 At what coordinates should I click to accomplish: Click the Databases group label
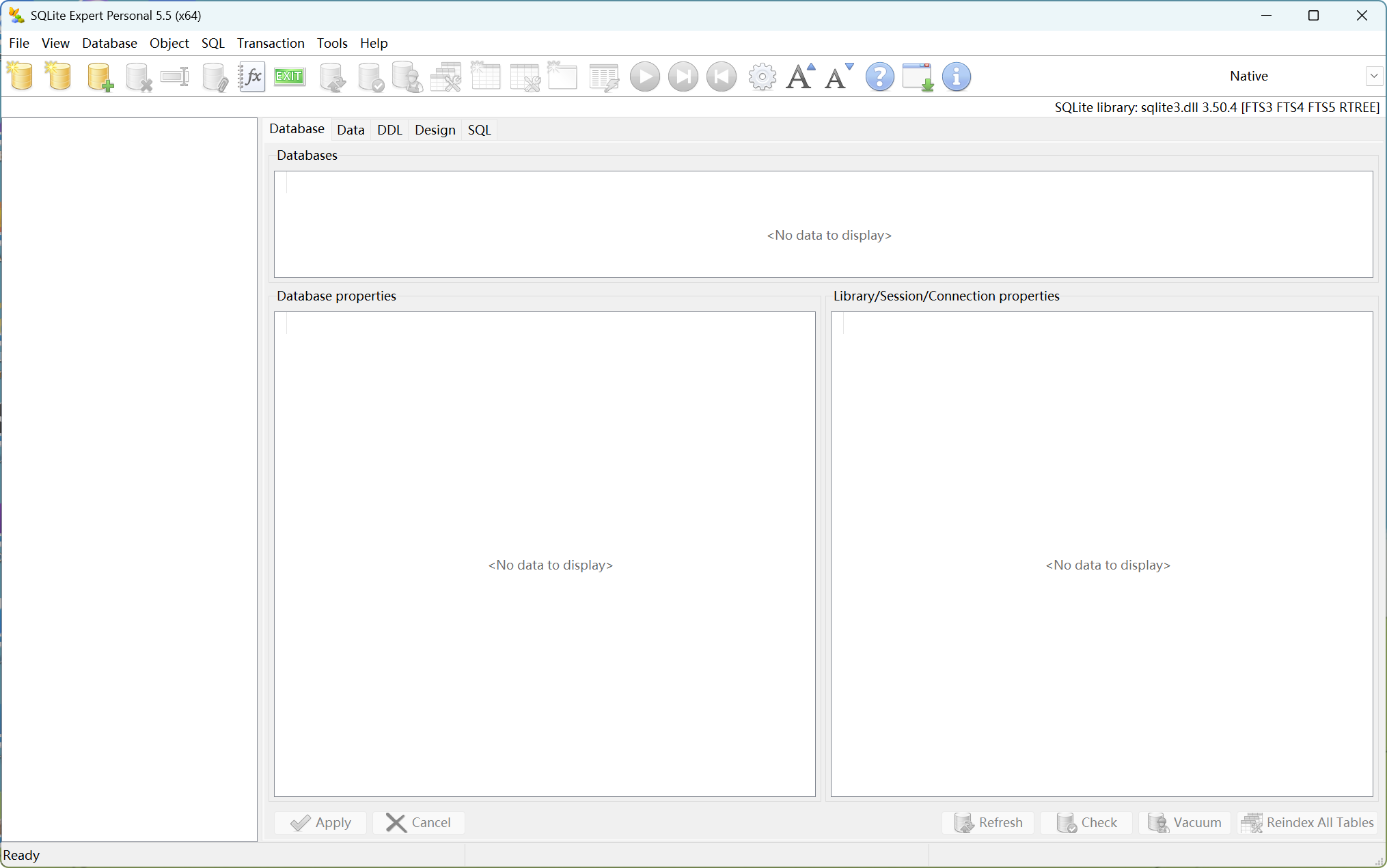pos(307,155)
